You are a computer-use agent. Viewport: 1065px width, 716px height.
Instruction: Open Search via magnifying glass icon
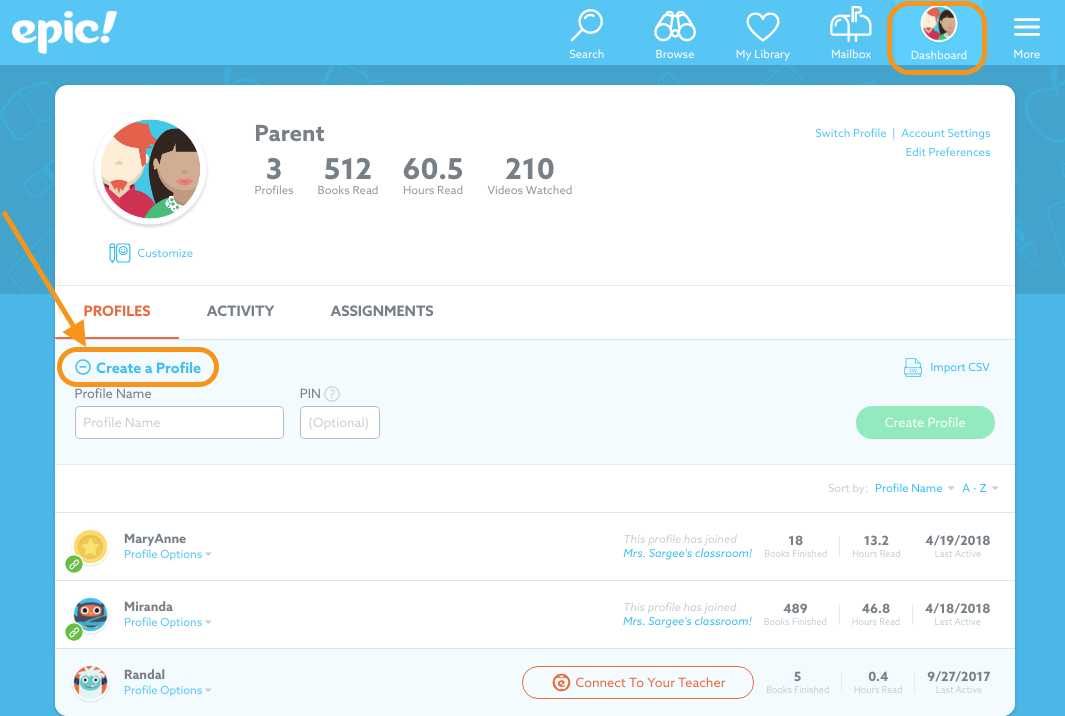[x=586, y=25]
